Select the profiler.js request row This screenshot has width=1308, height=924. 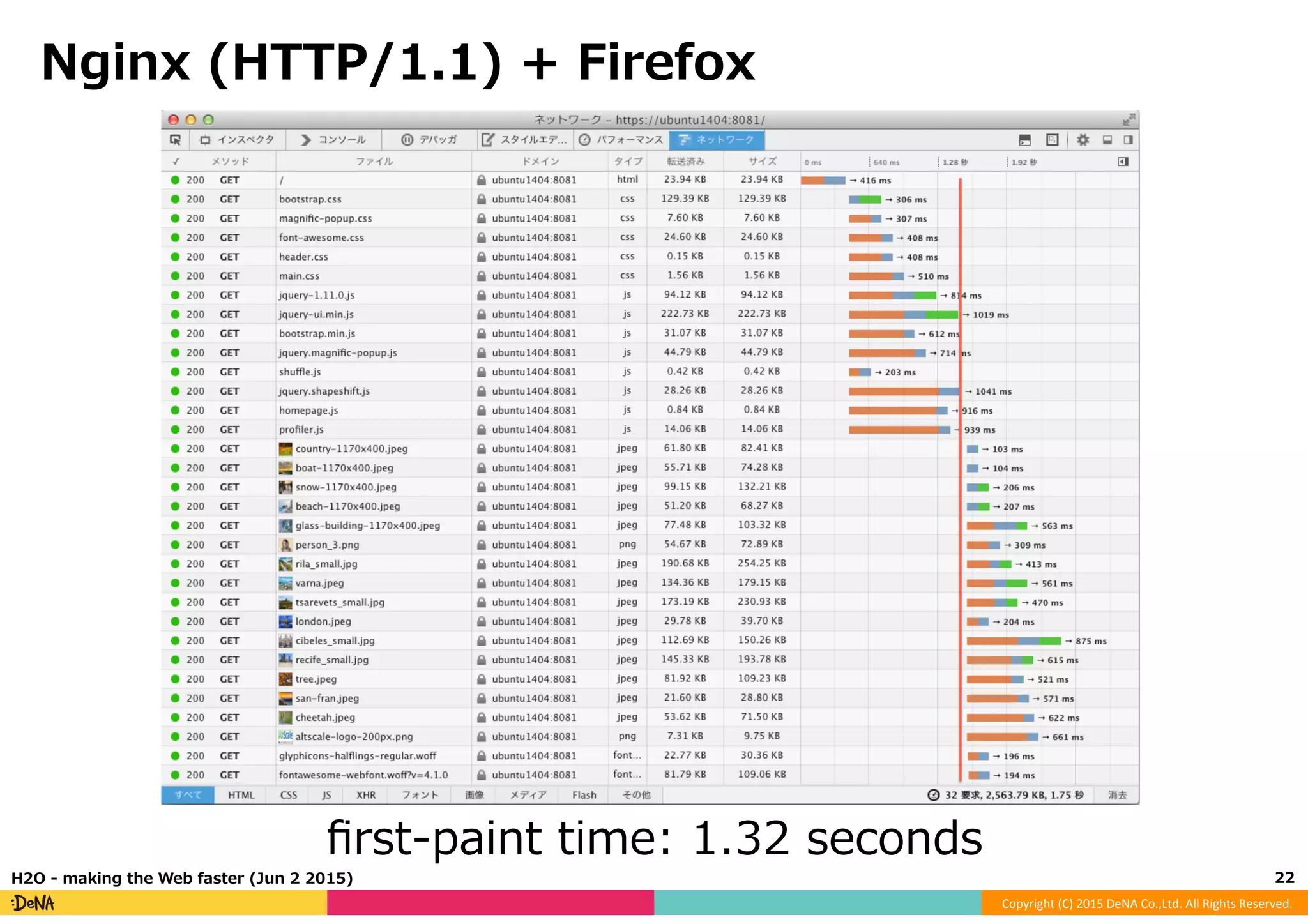(650, 429)
